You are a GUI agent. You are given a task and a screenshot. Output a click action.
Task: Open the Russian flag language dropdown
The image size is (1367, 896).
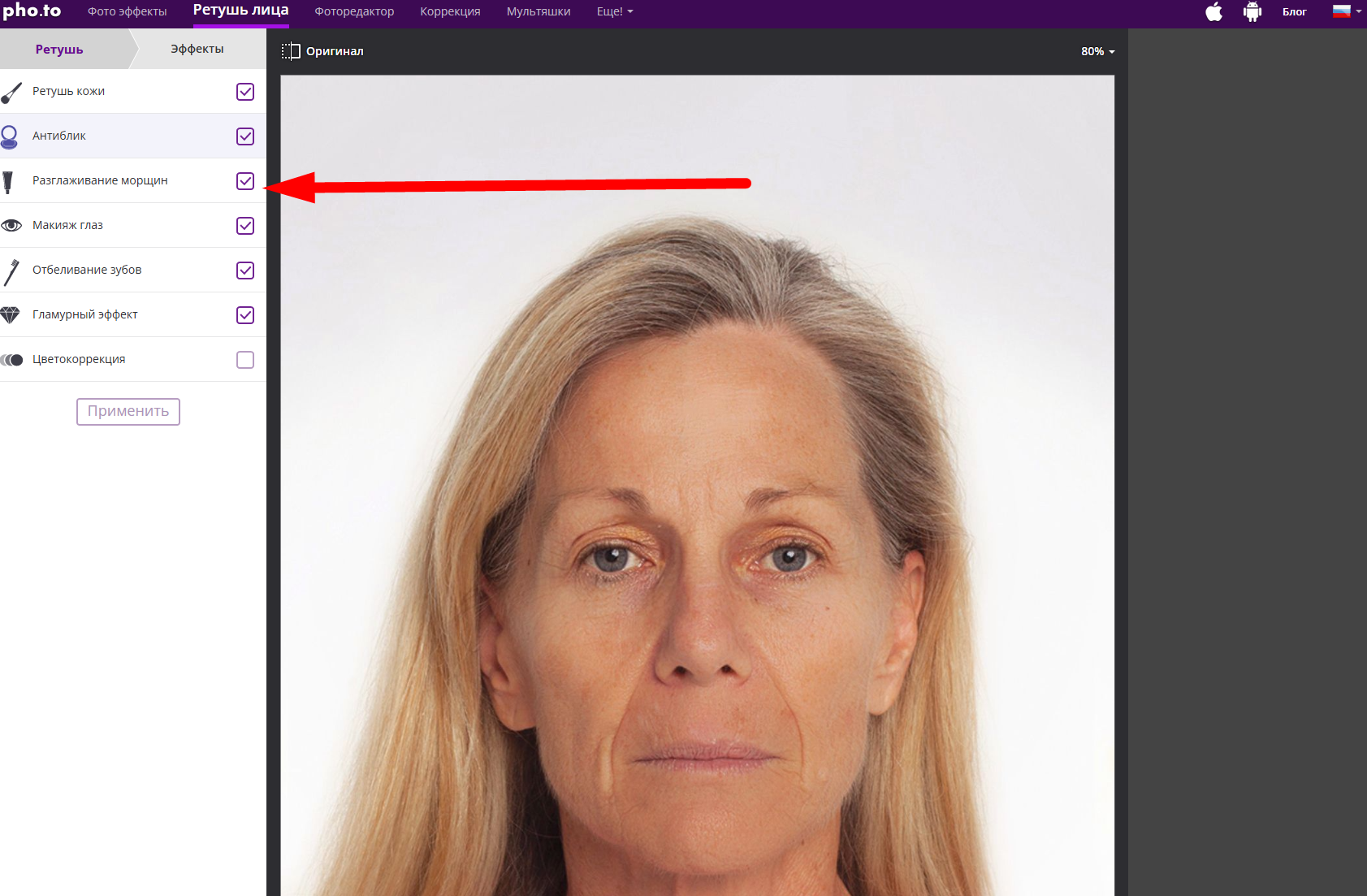[1347, 11]
